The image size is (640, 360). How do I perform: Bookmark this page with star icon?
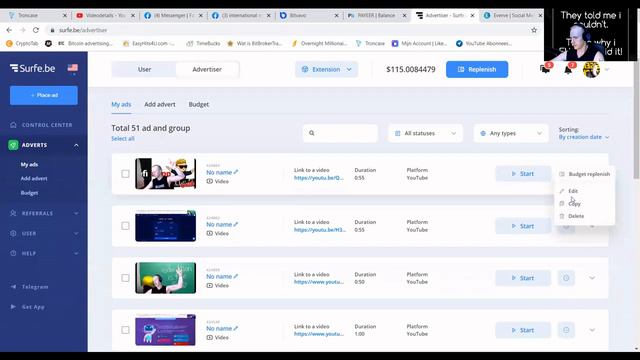(534, 30)
